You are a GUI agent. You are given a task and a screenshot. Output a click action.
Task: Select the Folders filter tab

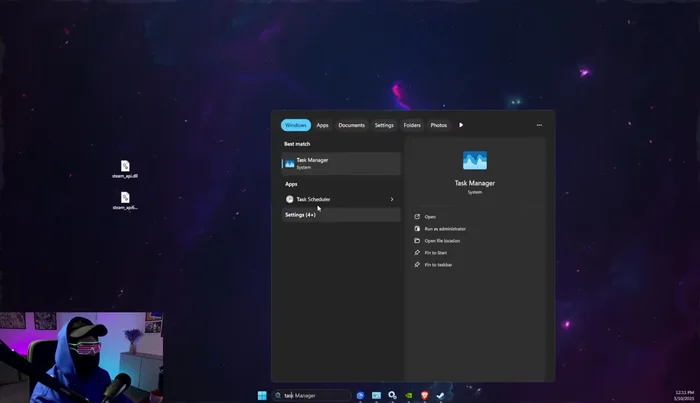[412, 125]
